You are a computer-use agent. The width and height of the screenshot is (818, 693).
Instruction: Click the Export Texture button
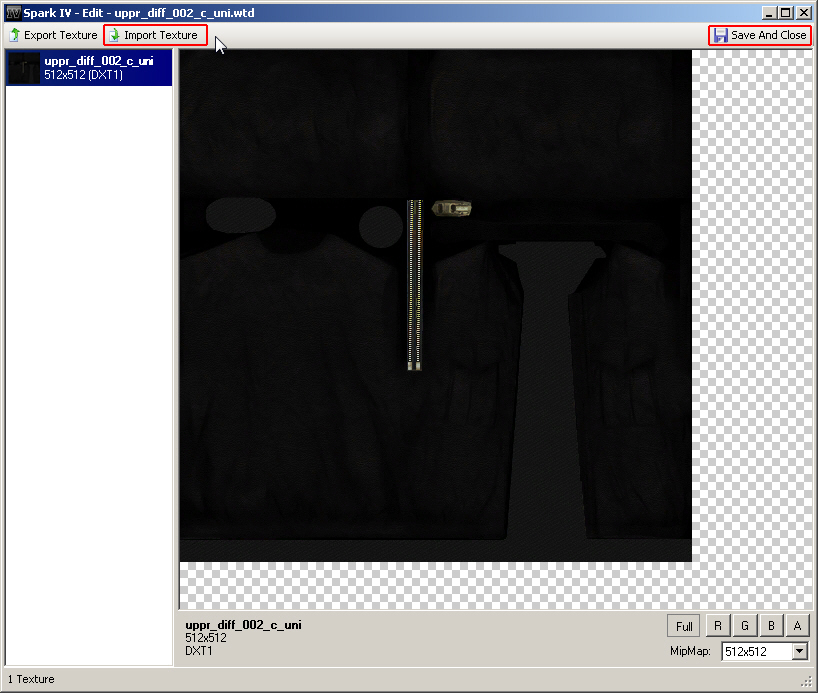pos(54,35)
